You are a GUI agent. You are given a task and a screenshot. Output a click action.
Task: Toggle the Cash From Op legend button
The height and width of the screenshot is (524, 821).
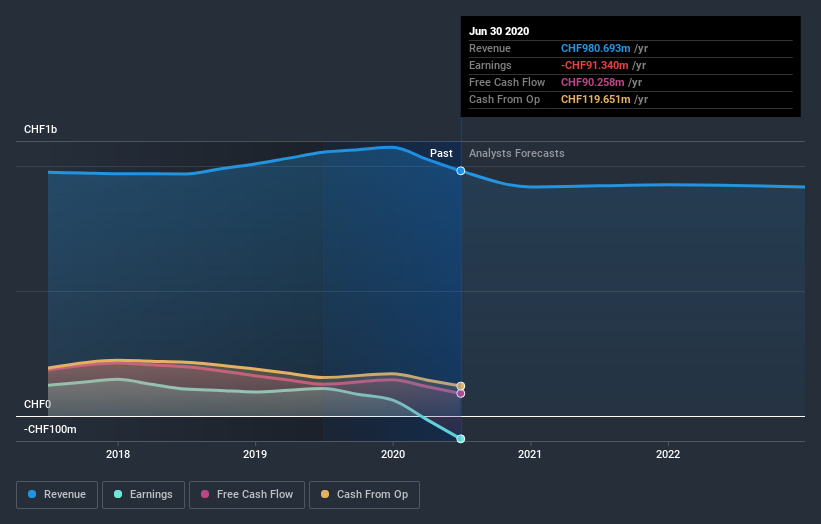(364, 495)
